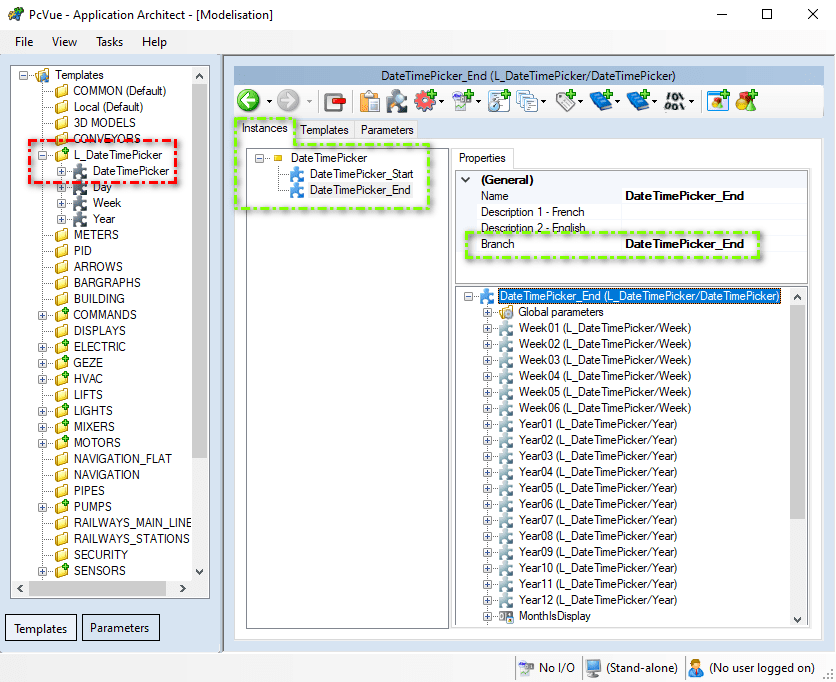The height and width of the screenshot is (682, 836).
Task: Click the red gear with plus icon
Action: [425, 101]
